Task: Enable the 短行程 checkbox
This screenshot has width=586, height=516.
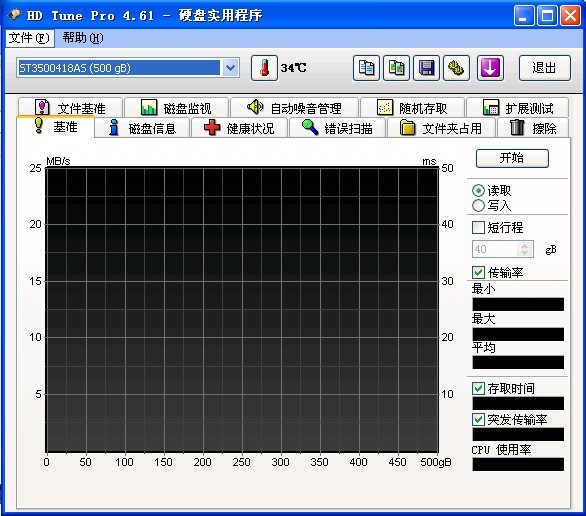Action: point(478,227)
